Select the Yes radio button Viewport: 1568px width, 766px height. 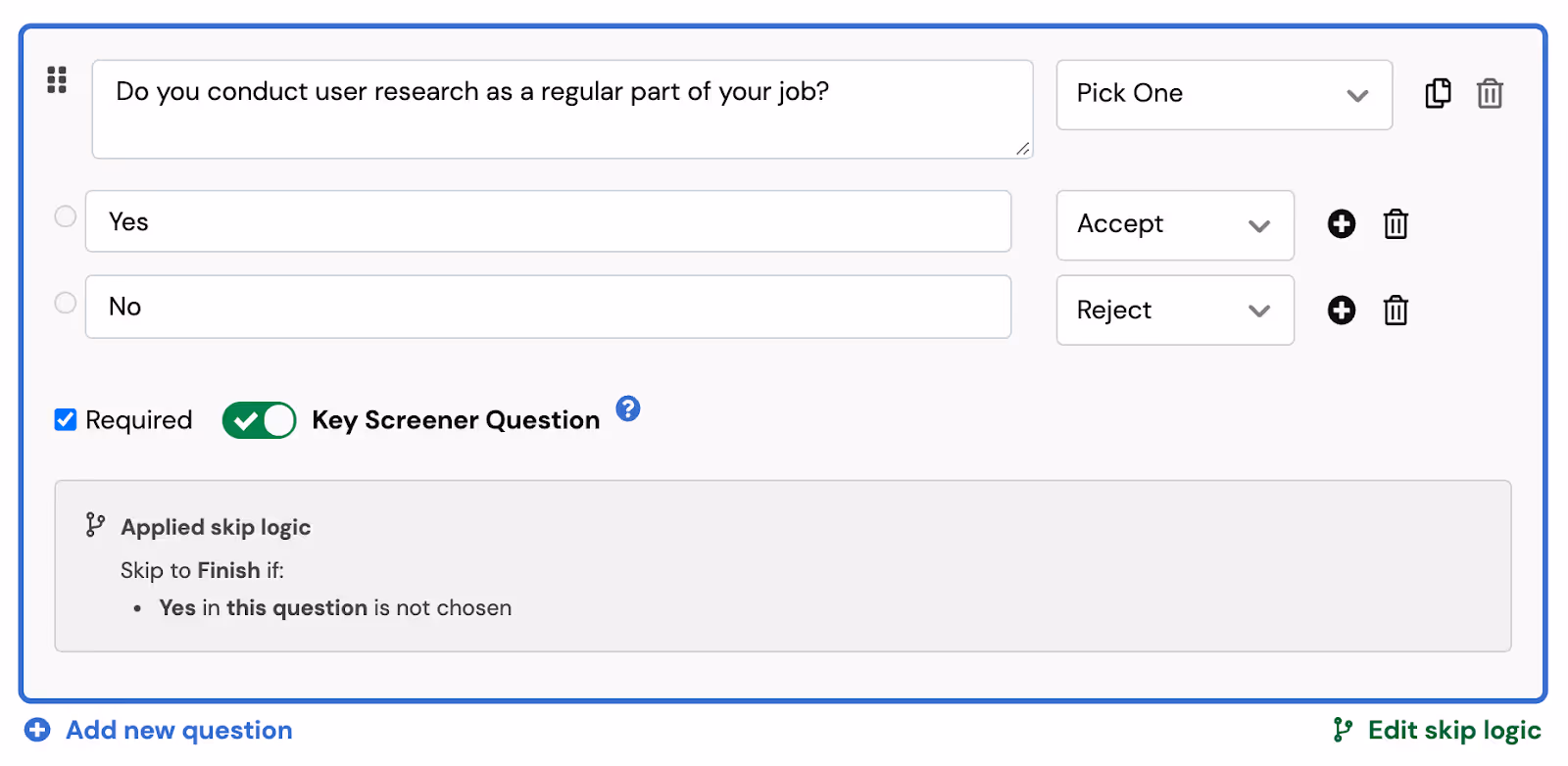tap(64, 216)
